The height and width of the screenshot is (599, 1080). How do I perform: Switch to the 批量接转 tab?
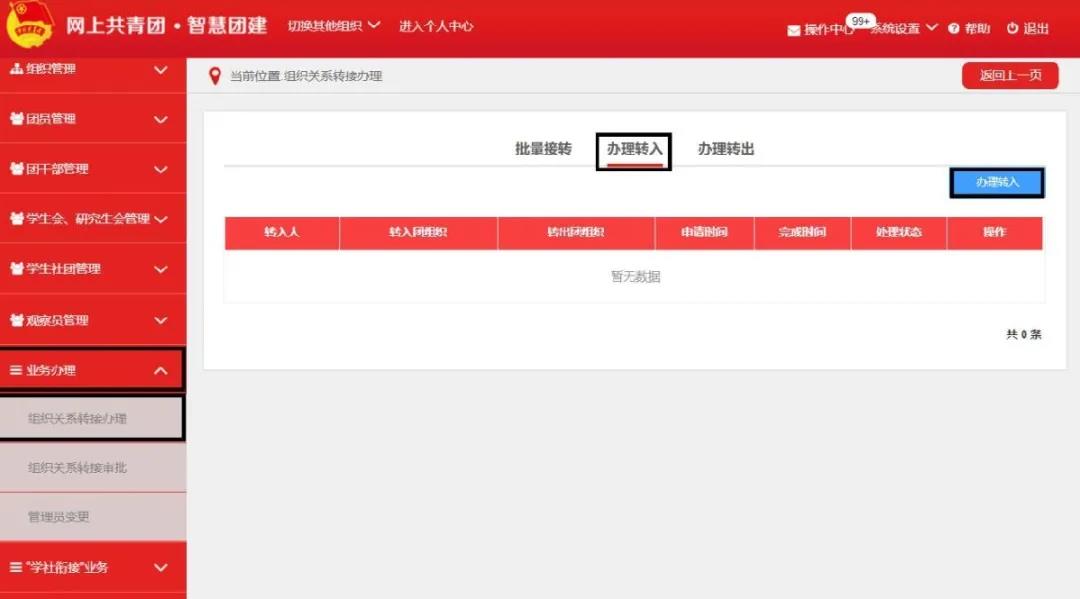click(x=543, y=149)
